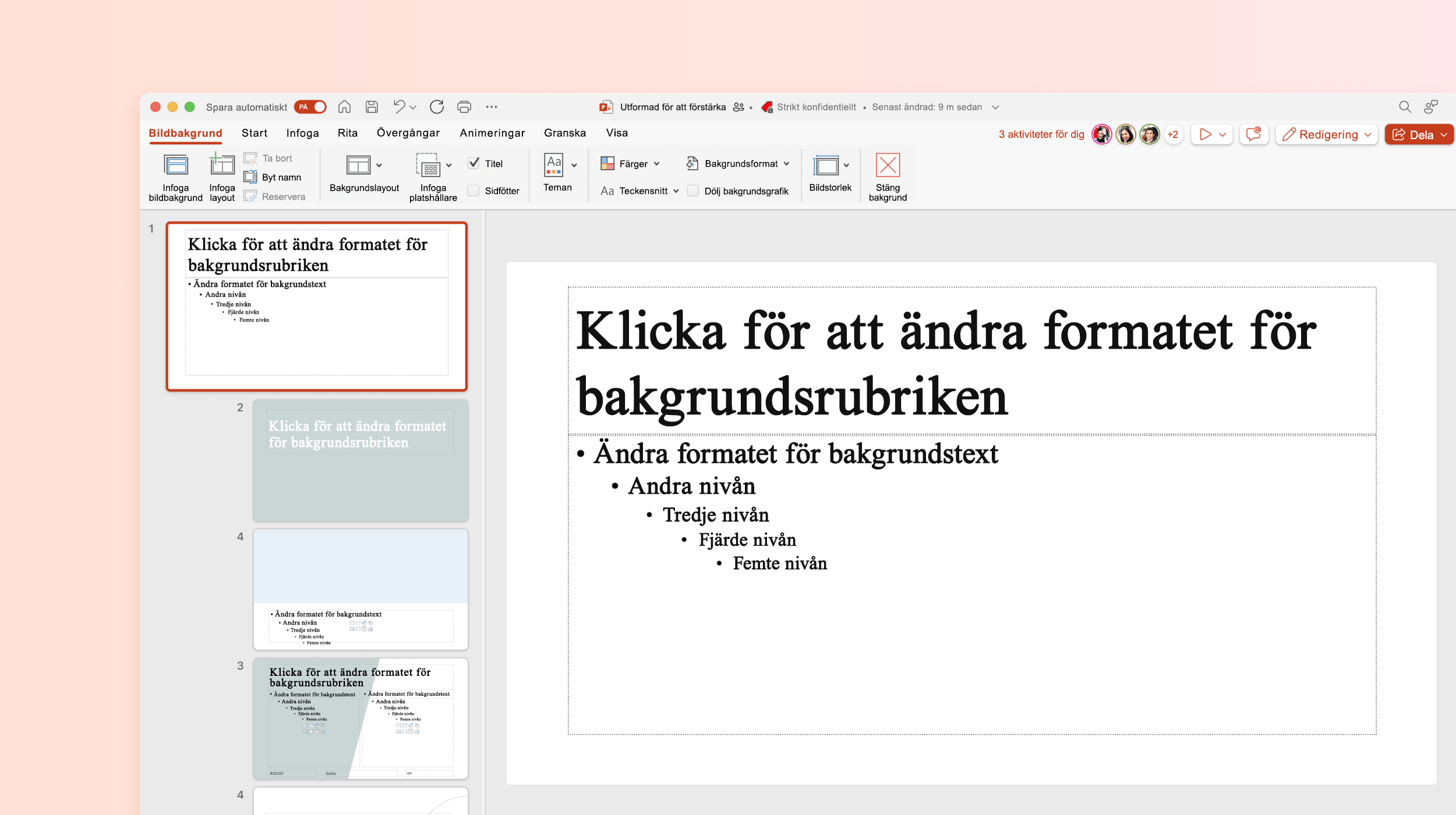Open the comments icon
This screenshot has width=1456, height=815.
[x=1253, y=134]
